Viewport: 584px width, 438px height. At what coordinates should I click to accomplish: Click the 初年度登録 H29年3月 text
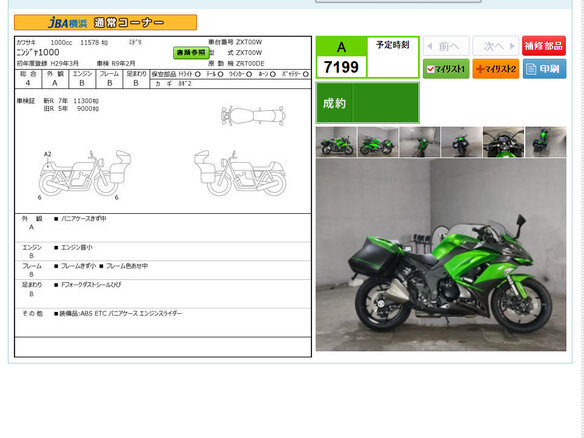tap(48, 63)
